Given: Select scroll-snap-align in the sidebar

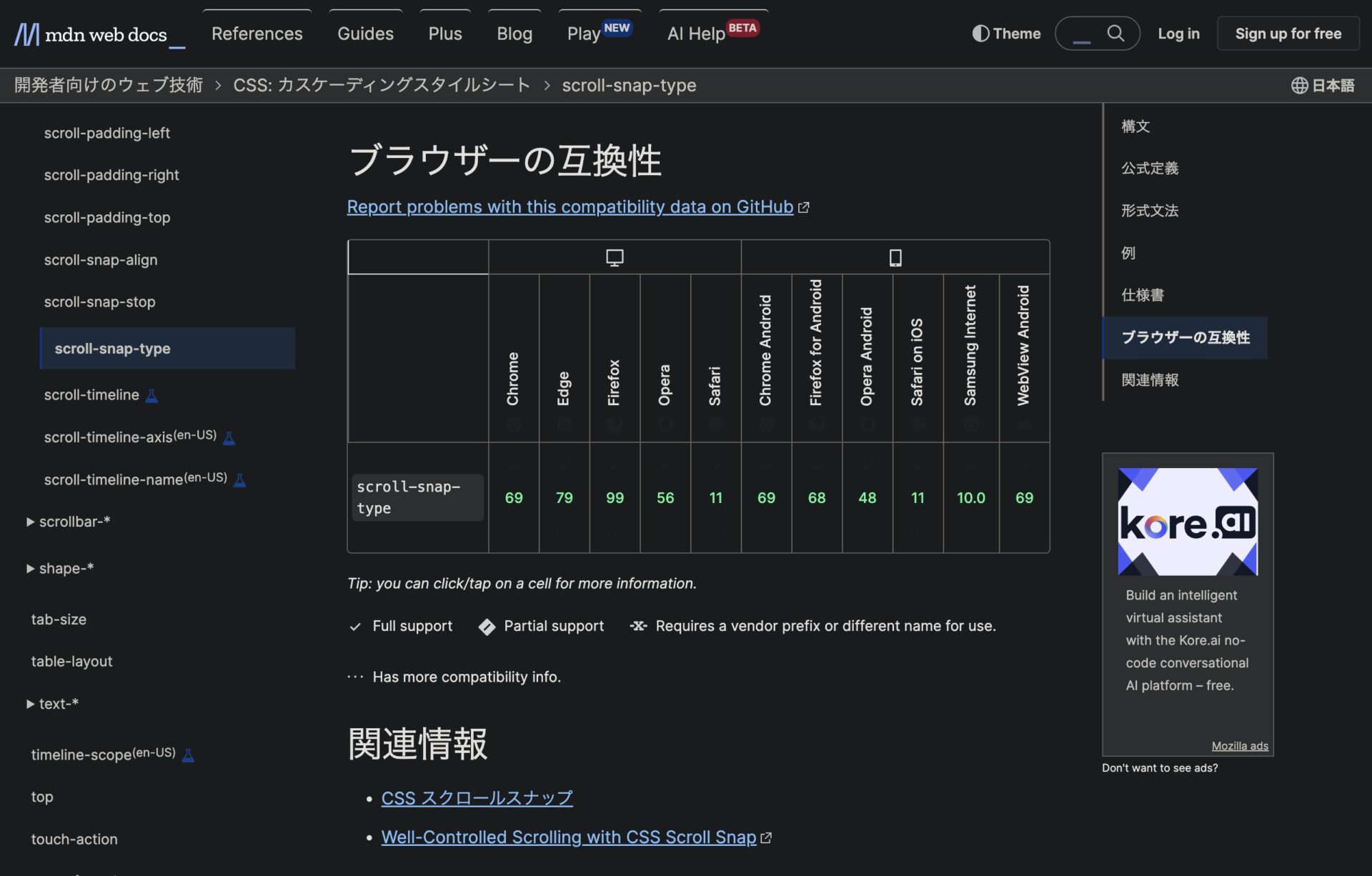Looking at the screenshot, I should (101, 260).
